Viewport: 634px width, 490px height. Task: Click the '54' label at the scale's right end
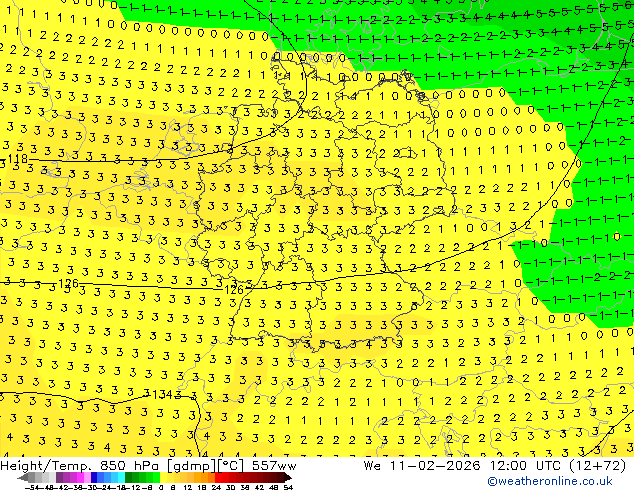tap(288, 487)
